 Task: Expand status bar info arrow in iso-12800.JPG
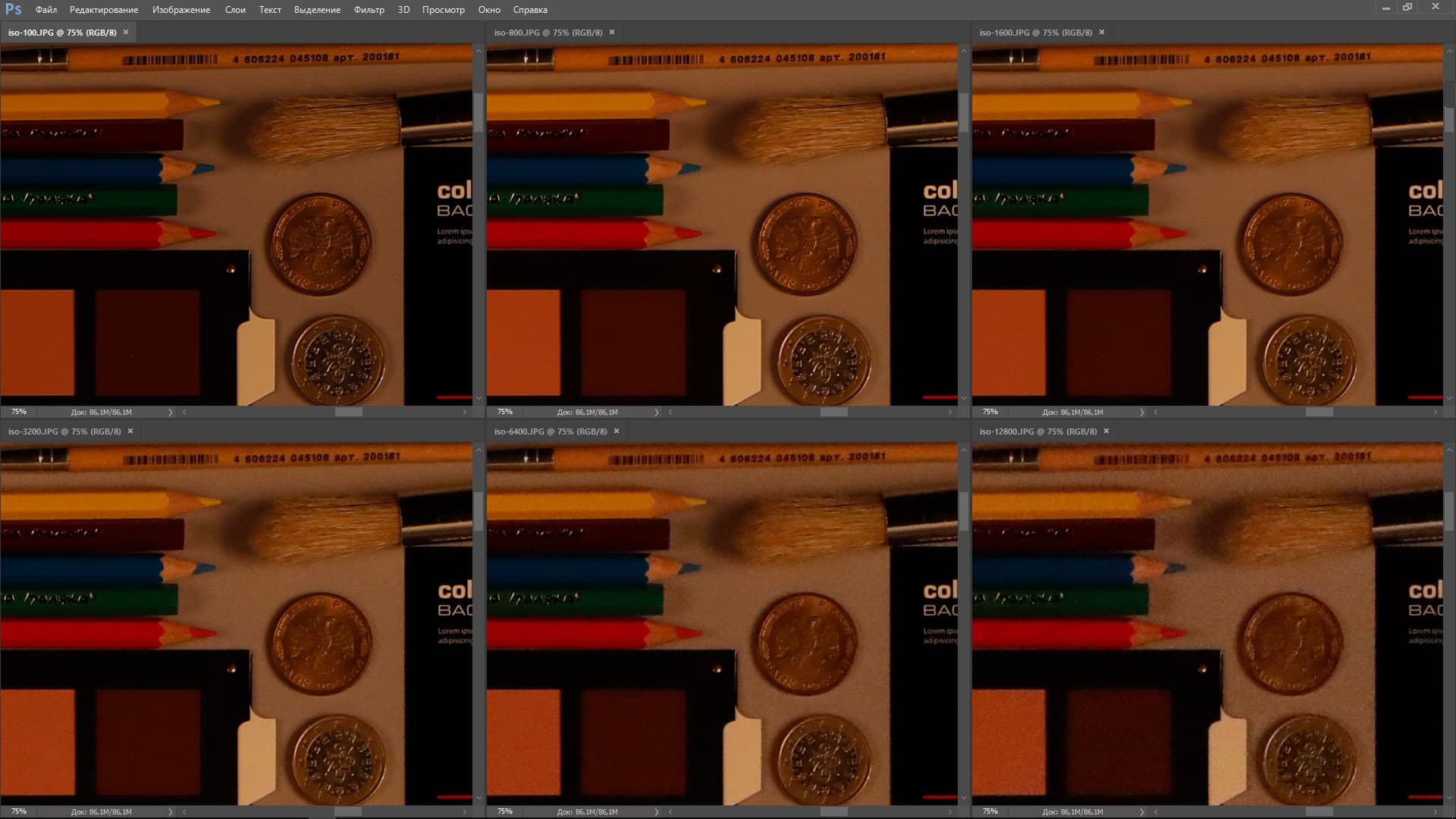coord(1141,811)
